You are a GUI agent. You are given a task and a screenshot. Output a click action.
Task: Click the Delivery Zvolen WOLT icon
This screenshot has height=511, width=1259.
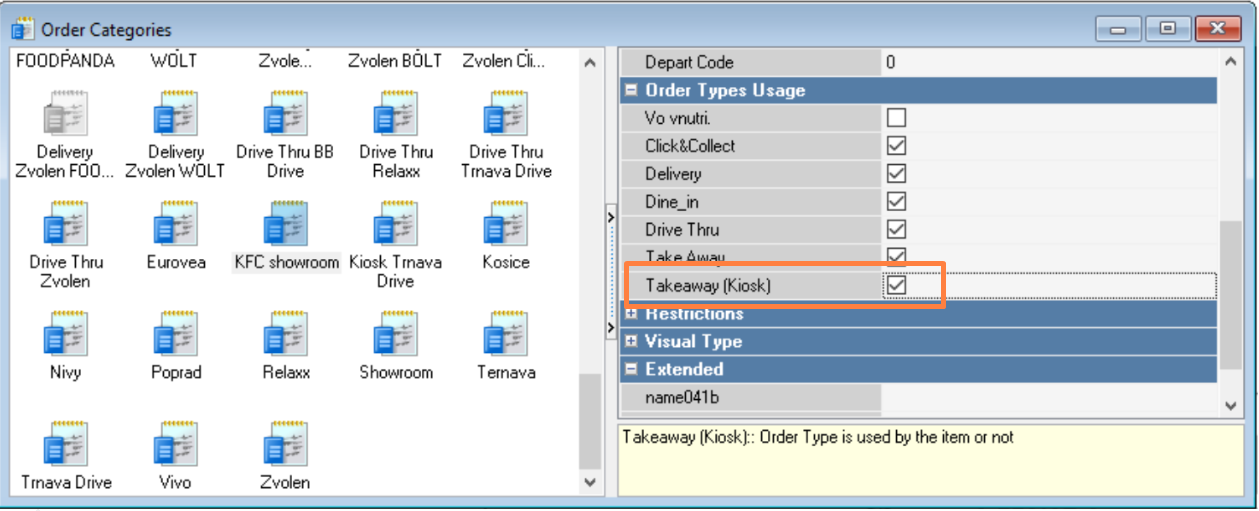pyautogui.click(x=176, y=116)
